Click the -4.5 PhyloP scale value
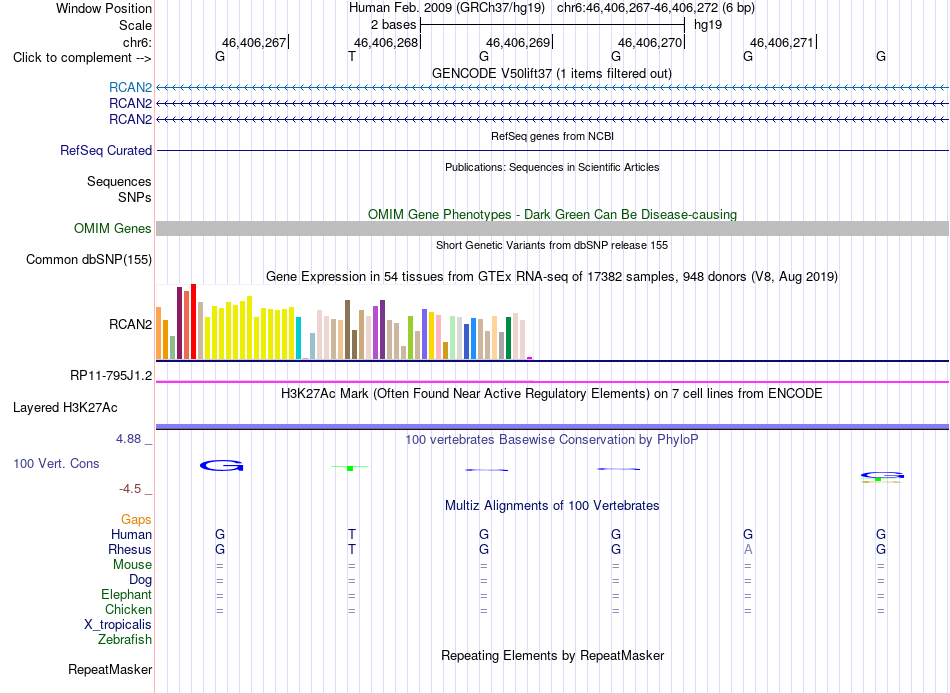The height and width of the screenshot is (693, 950). pos(130,488)
